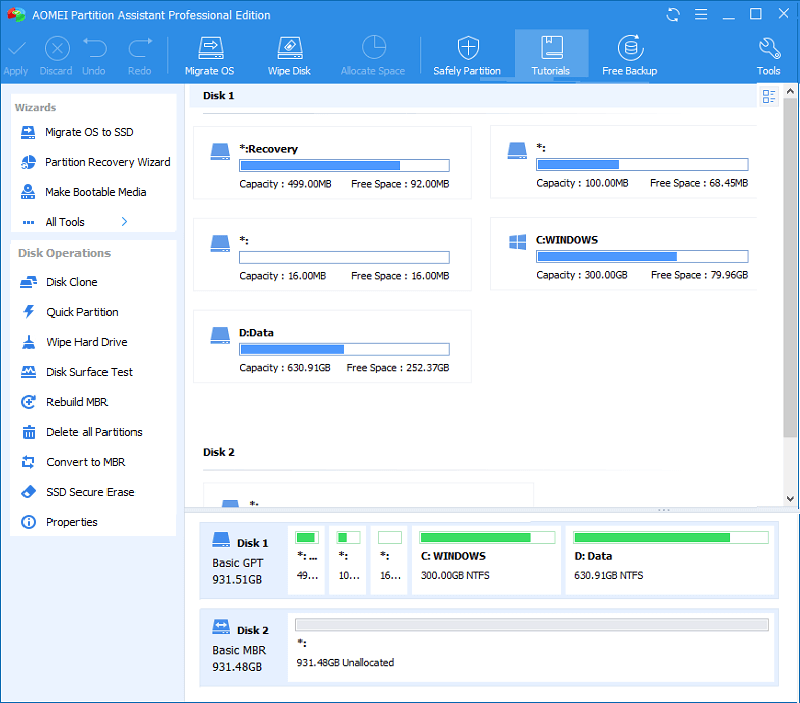Select the 100.00MB partition card

tap(623, 162)
